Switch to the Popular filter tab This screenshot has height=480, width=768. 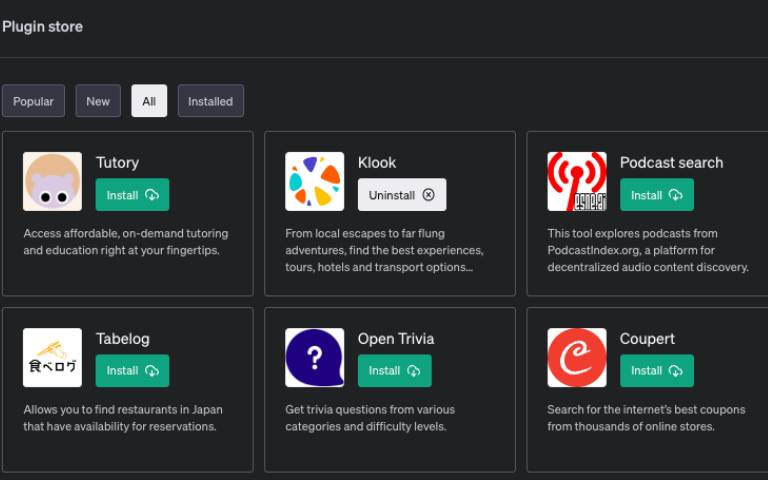[x=33, y=101]
